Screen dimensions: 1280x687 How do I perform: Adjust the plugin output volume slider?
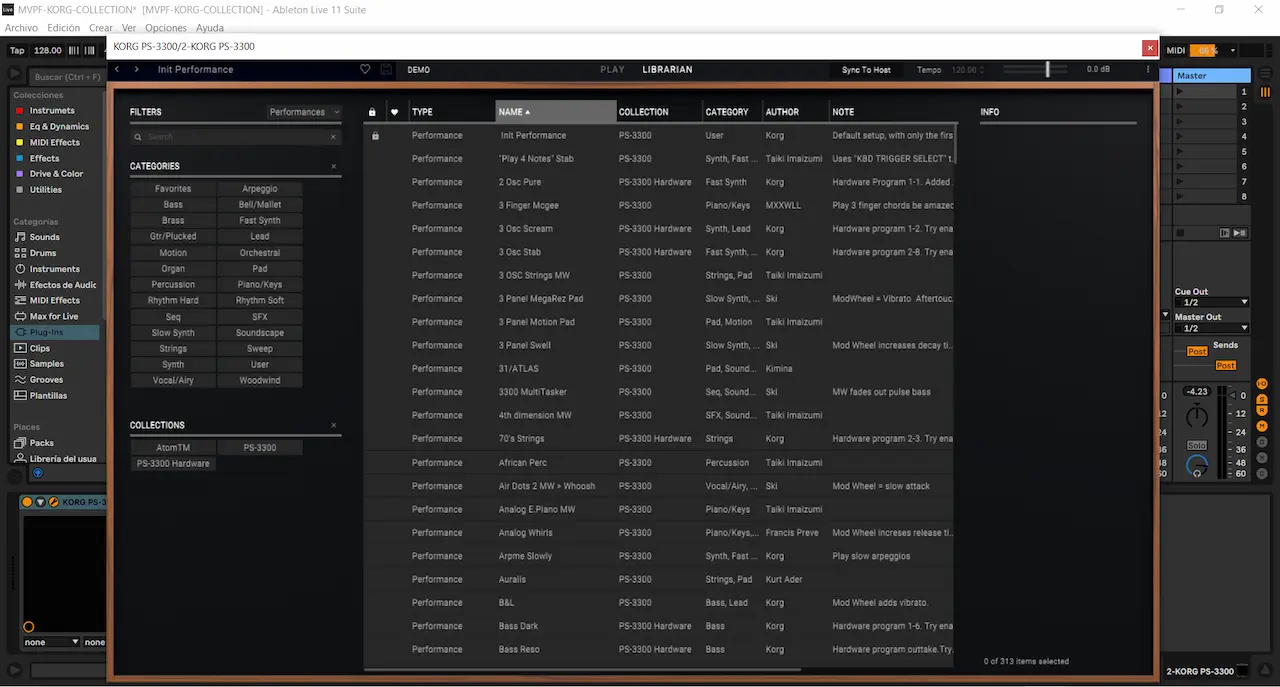[1047, 70]
